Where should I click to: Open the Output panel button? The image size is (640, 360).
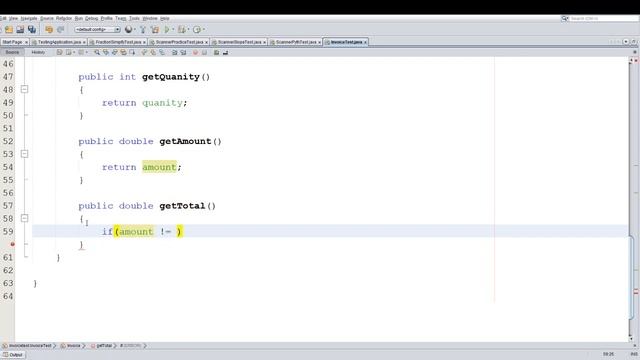13,355
